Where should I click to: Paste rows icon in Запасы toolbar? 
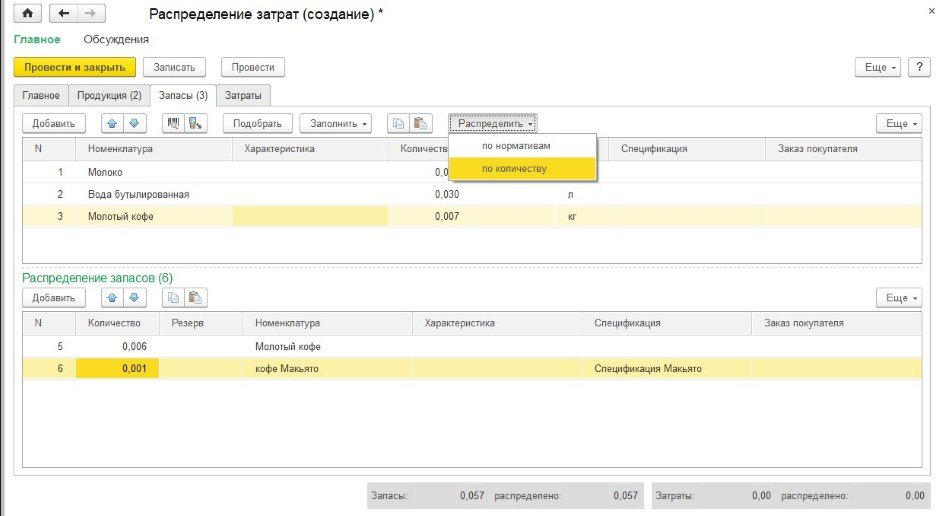(421, 123)
